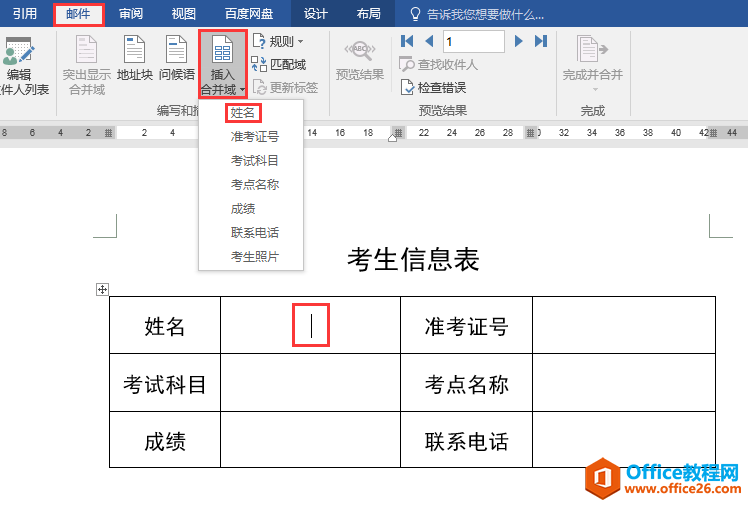Go to the next record
Image resolution: width=748 pixels, height=506 pixels.
coord(519,41)
